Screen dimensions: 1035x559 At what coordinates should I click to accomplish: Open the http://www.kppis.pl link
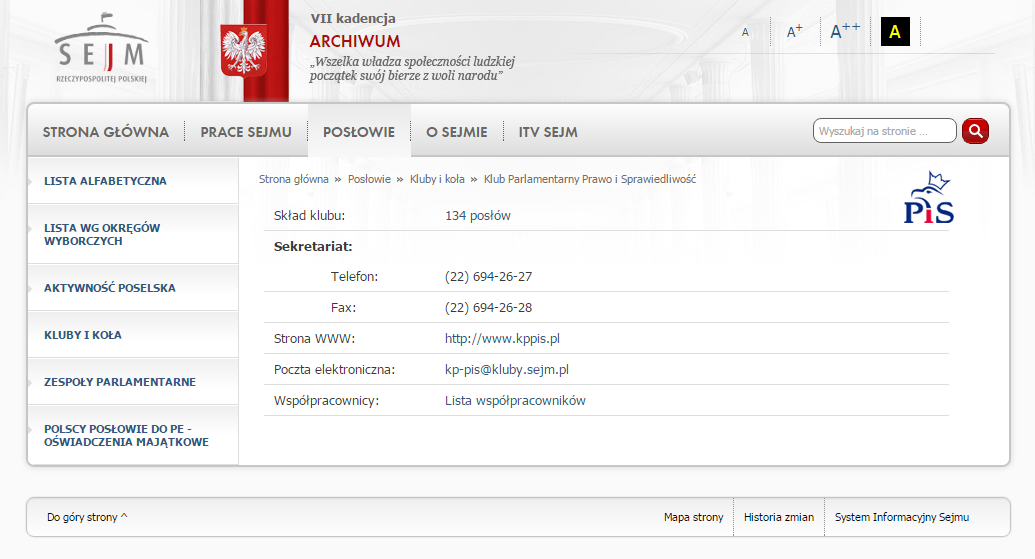[502, 339]
